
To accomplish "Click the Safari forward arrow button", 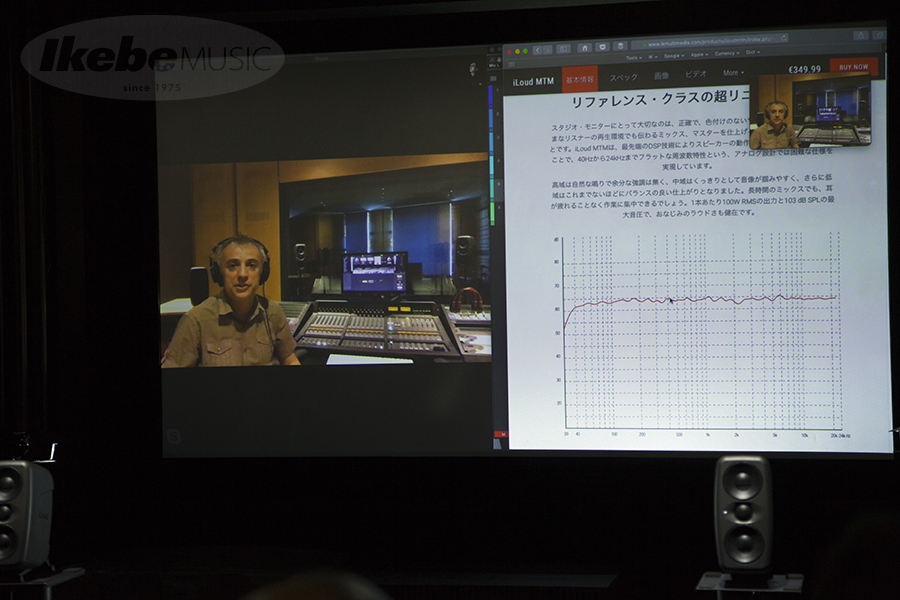I will click(x=548, y=49).
